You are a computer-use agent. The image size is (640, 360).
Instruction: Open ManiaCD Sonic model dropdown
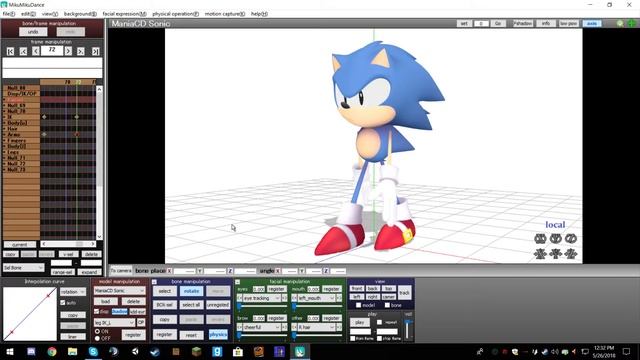tap(119, 291)
